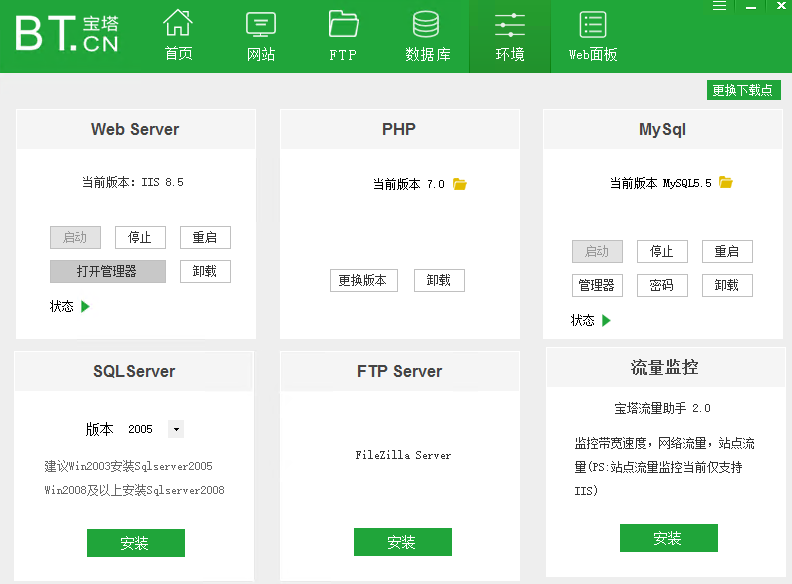Restart MySql using 重启 button
Viewport: 792px width, 584px height.
click(x=727, y=252)
